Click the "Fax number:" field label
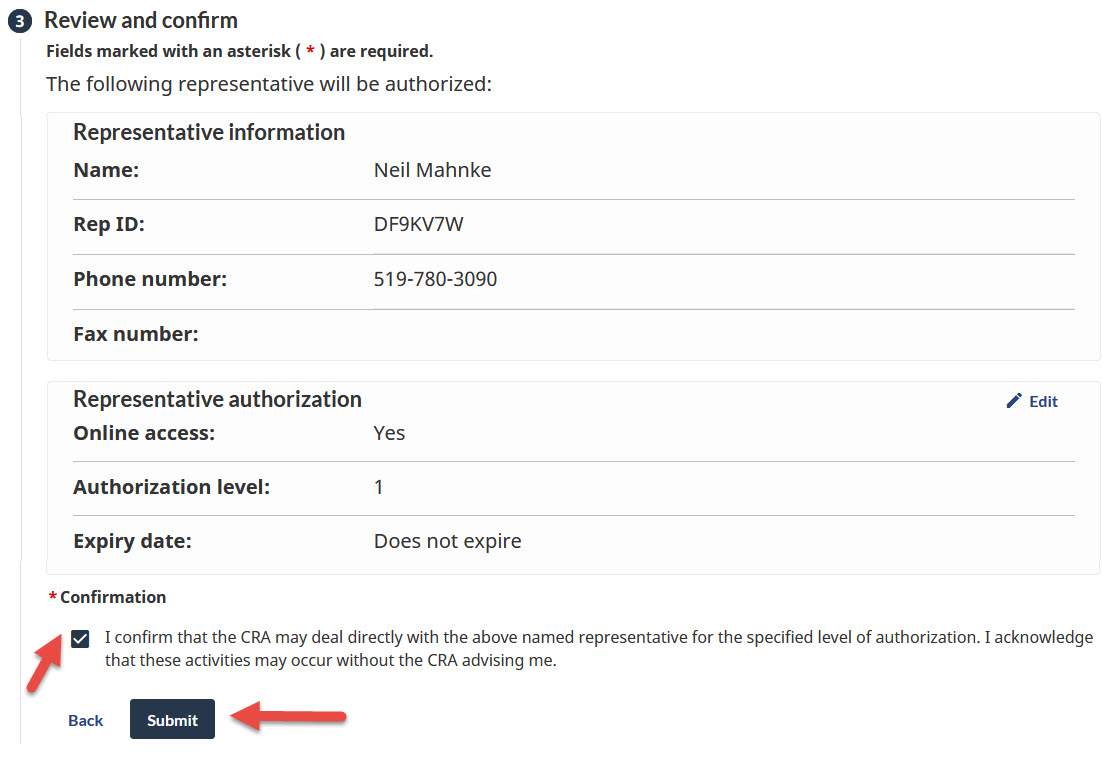Screen dimensions: 1103x758 click(136, 334)
